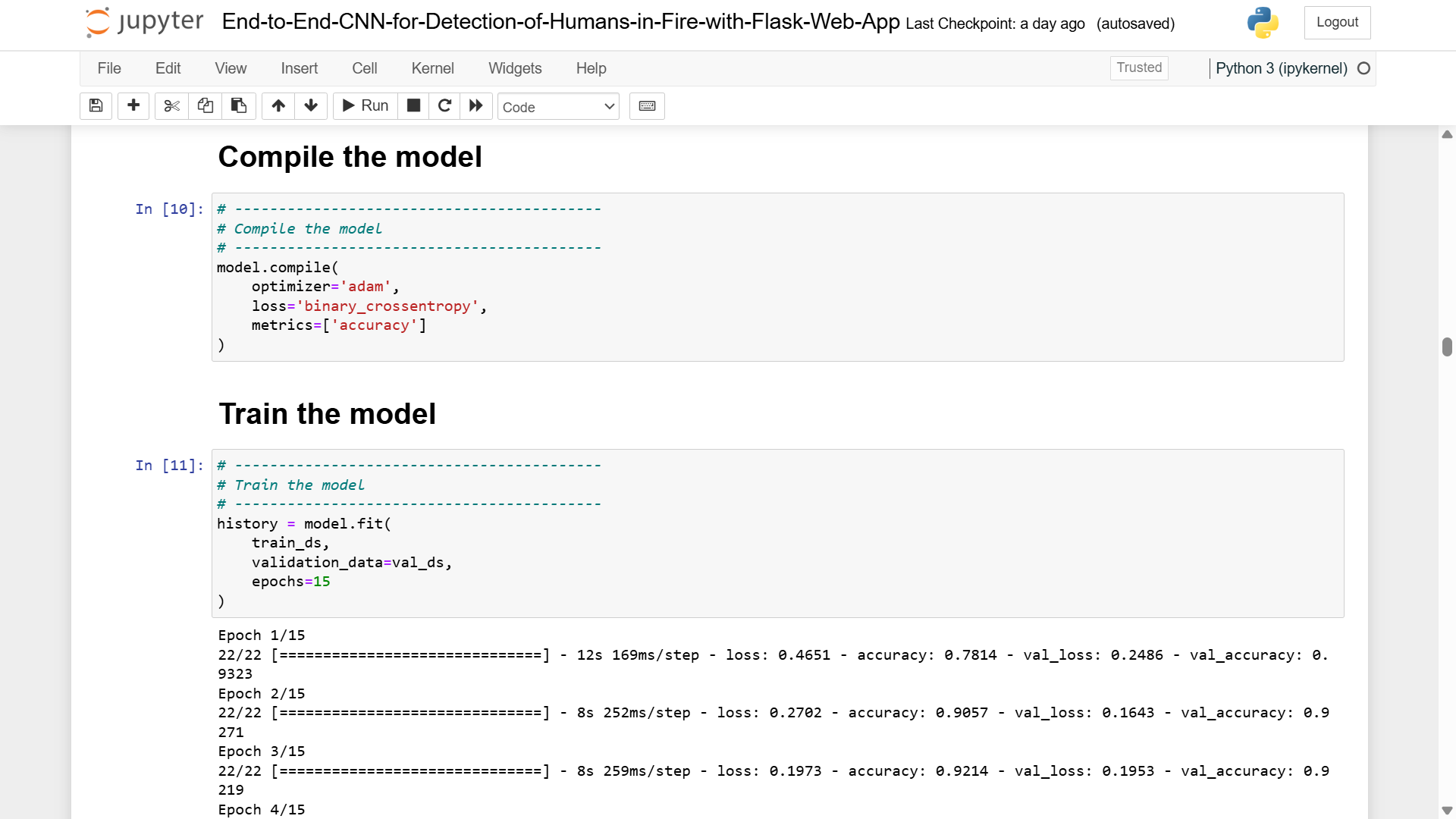The height and width of the screenshot is (819, 1456).
Task: Interrupt the kernel with stop icon
Action: click(x=413, y=106)
